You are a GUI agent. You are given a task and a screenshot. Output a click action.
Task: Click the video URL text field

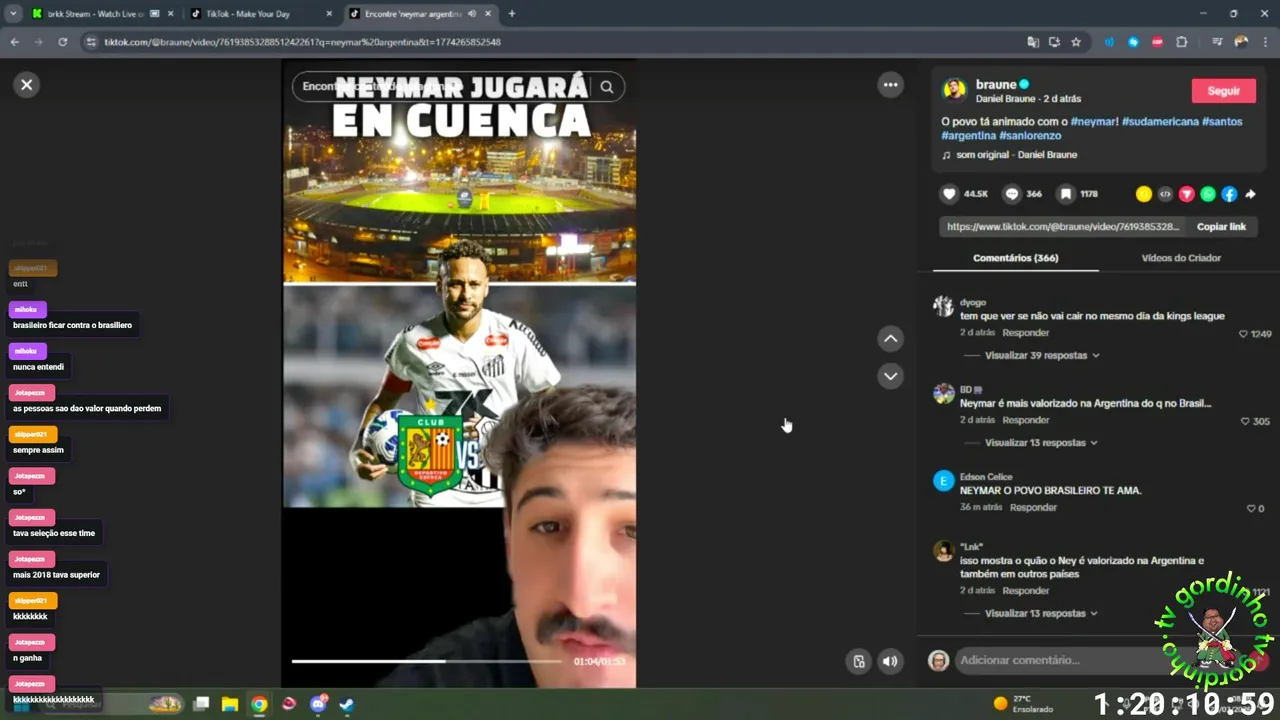[1064, 227]
